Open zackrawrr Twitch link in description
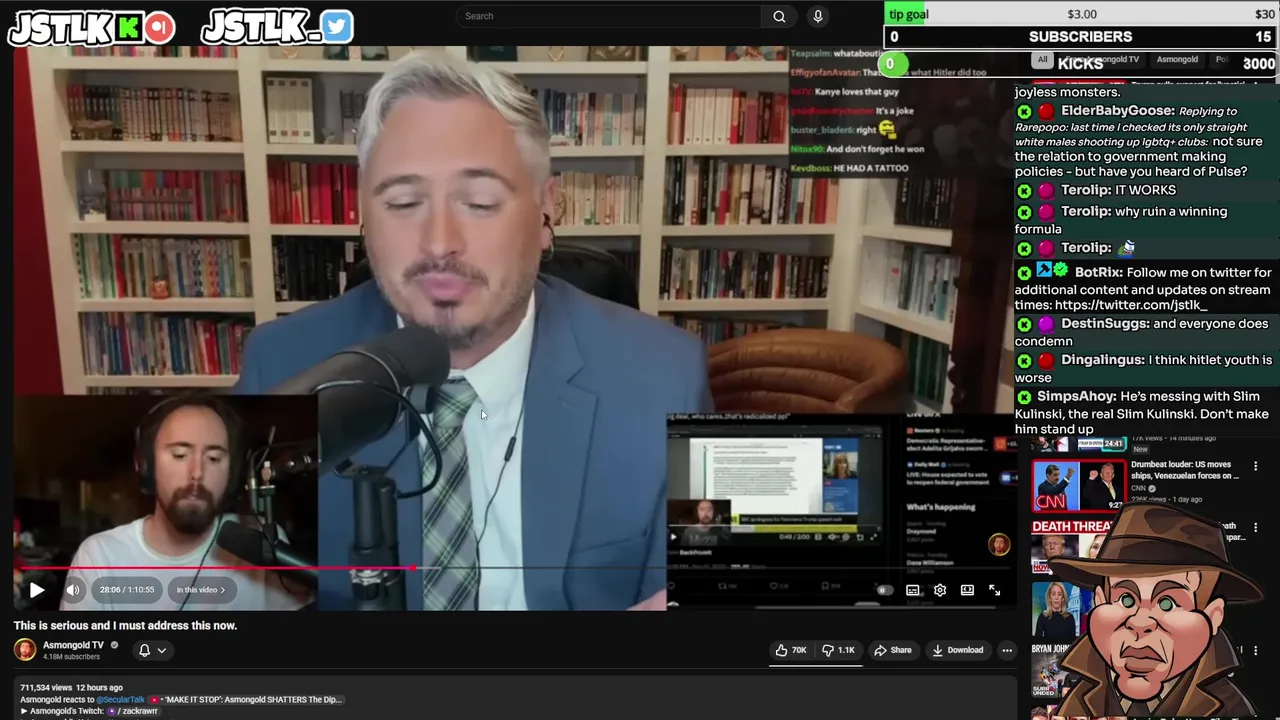 pos(132,711)
